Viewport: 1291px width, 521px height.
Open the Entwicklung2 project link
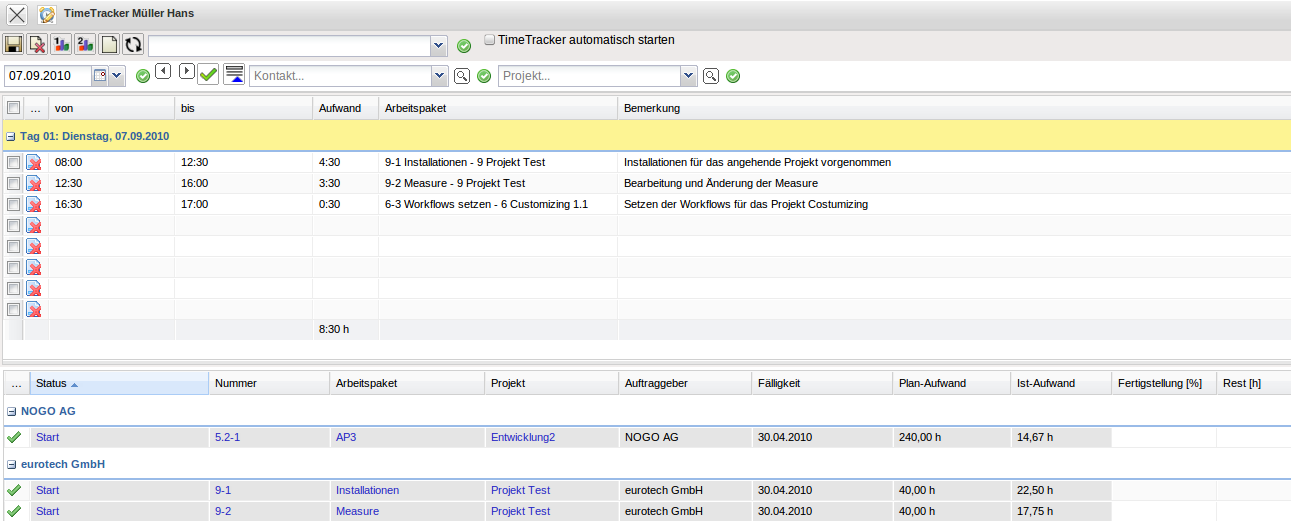point(522,437)
